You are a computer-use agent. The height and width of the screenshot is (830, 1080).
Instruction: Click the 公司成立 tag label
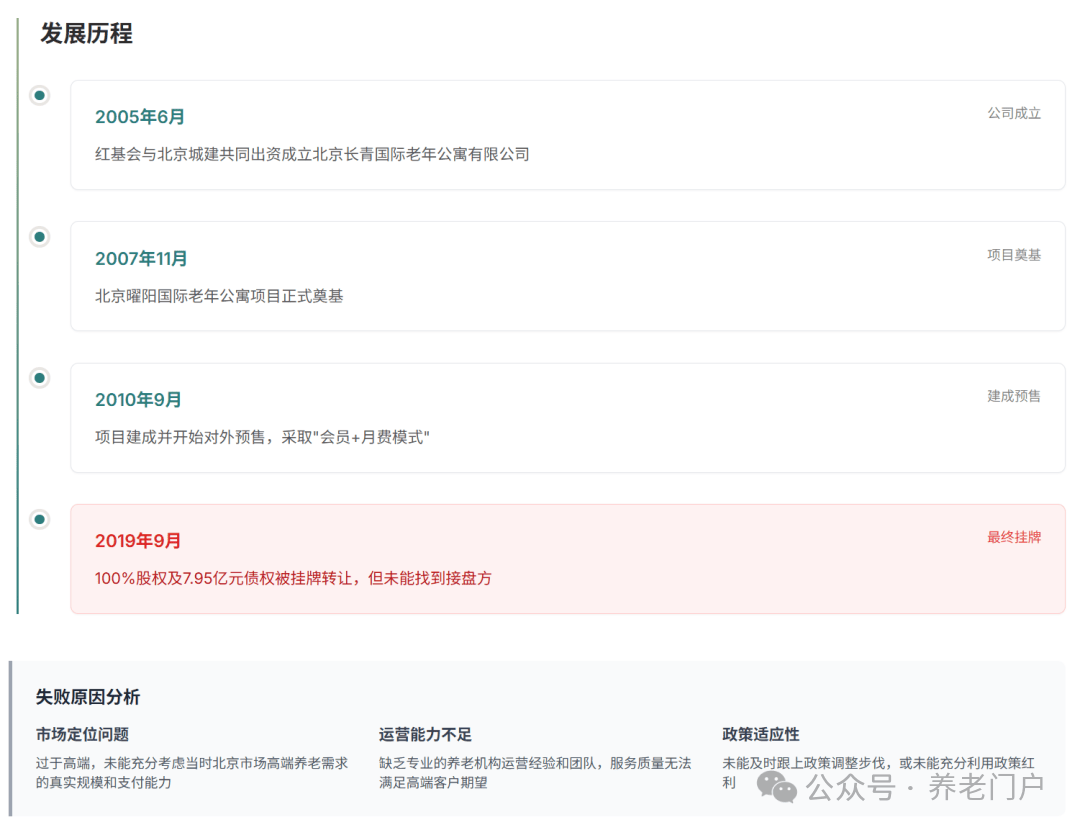(x=1014, y=113)
